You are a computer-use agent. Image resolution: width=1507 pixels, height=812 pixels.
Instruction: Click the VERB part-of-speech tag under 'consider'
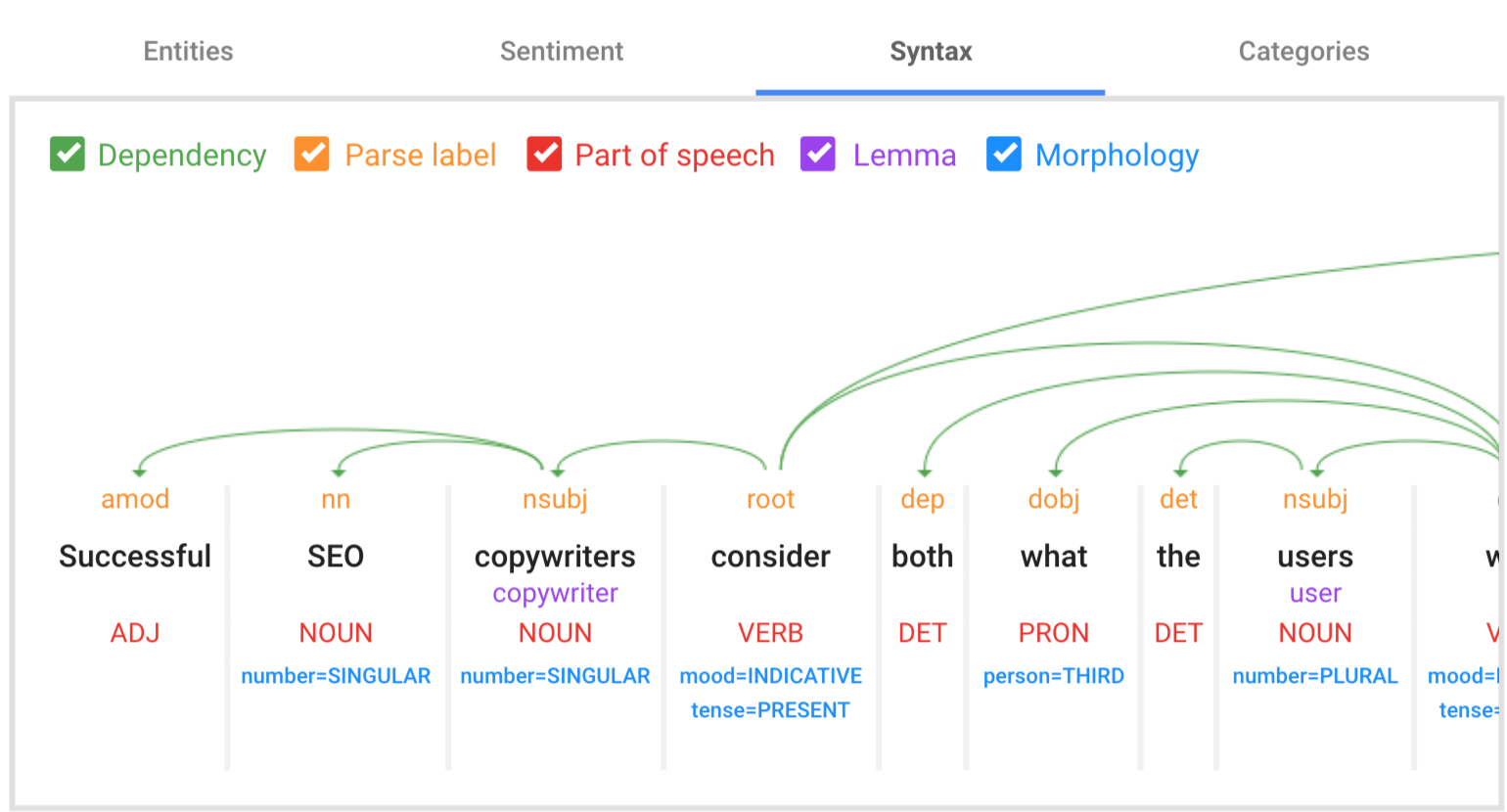(x=770, y=632)
